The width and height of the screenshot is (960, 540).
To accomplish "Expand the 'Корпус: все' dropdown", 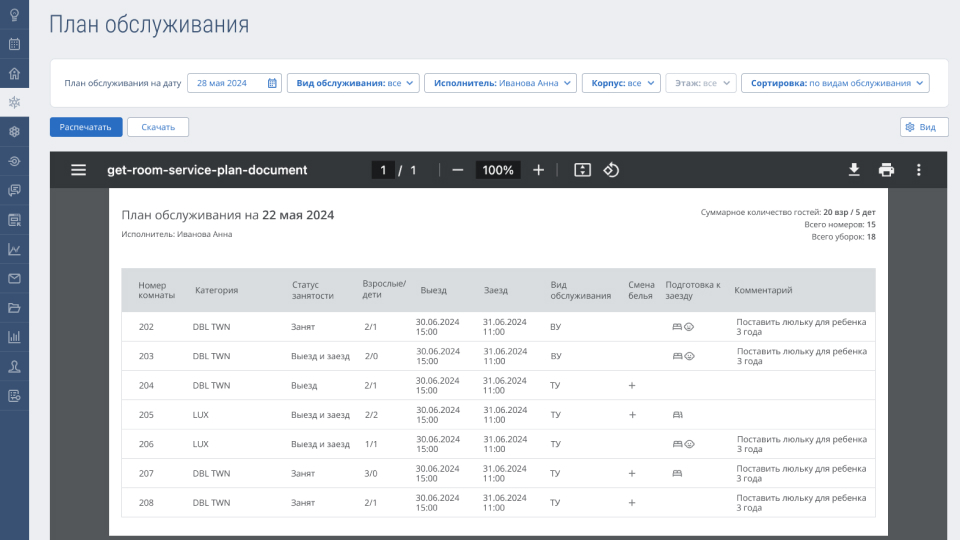I will (621, 83).
